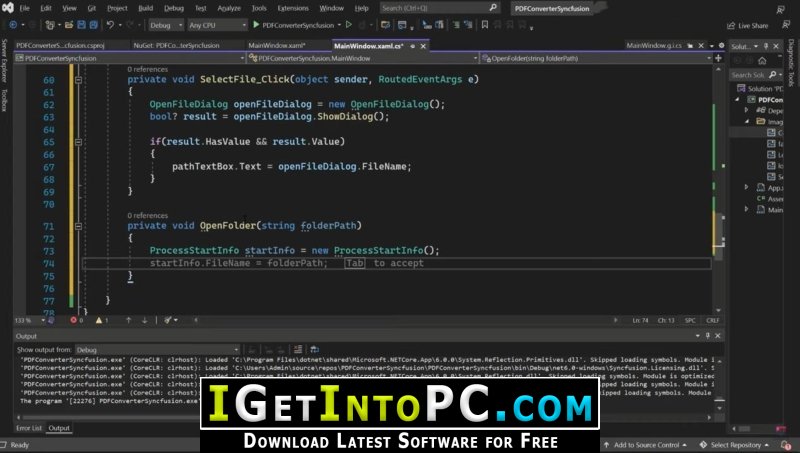Switch to the Error List tab
The height and width of the screenshot is (453, 800).
(29, 428)
